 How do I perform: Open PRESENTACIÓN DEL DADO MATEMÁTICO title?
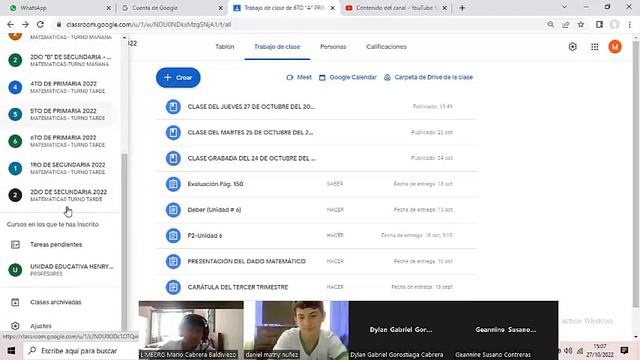247,261
